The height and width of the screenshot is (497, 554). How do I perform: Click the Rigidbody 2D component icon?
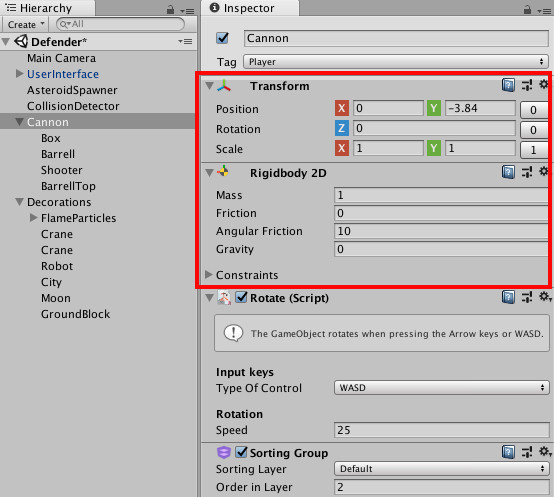[223, 171]
